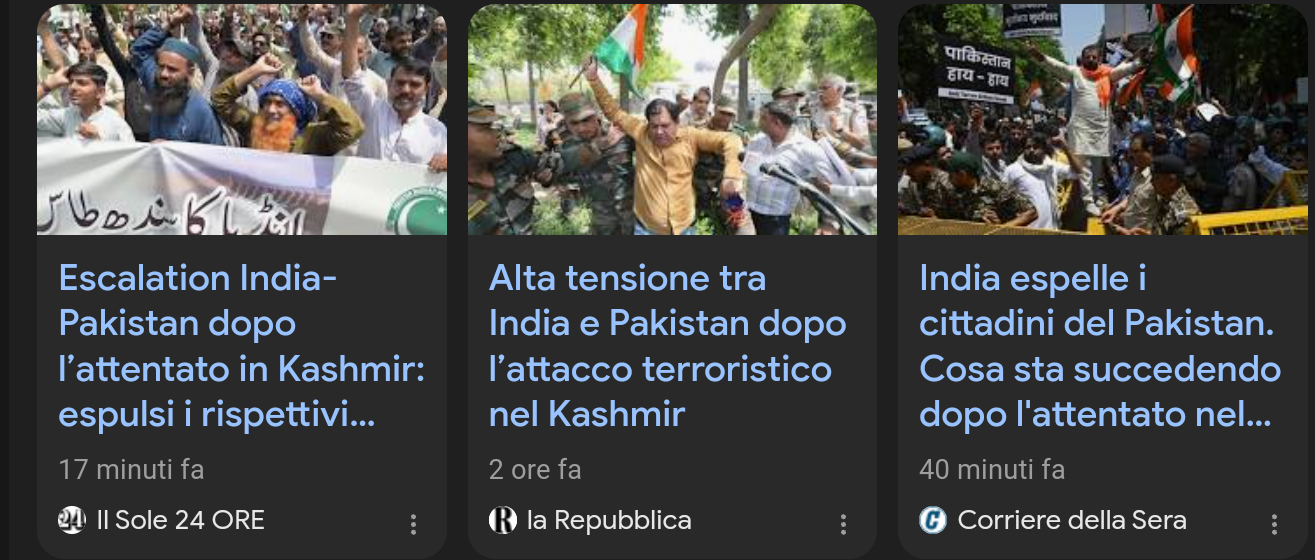
Task: Click the '2 ore fa' timestamp
Action: coord(535,469)
